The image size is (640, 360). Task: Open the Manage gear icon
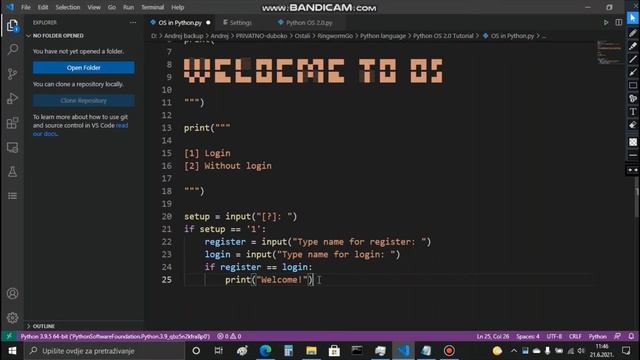coord(12,318)
